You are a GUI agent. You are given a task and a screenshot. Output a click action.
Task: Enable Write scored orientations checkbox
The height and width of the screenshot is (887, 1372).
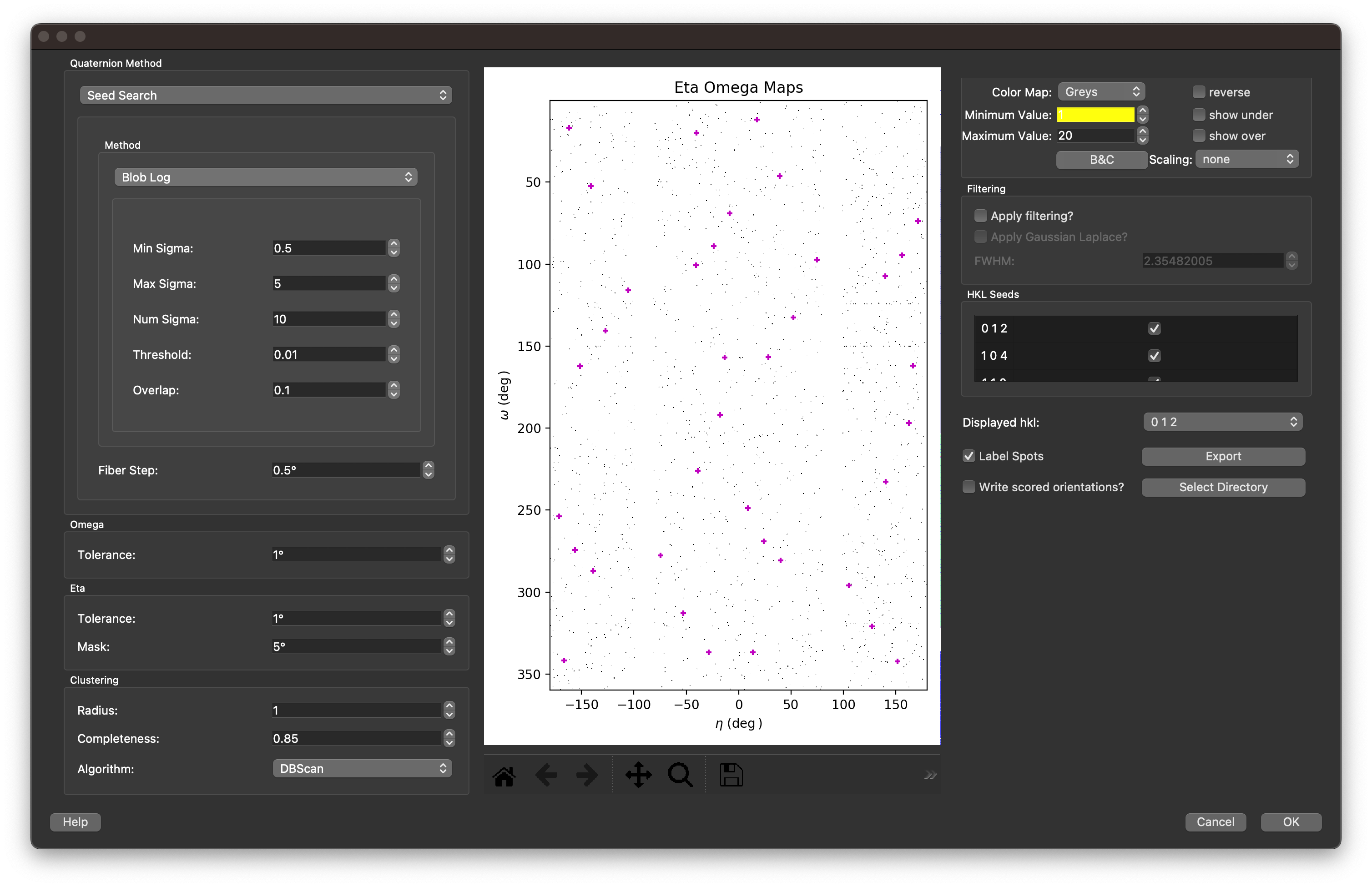[x=968, y=487]
